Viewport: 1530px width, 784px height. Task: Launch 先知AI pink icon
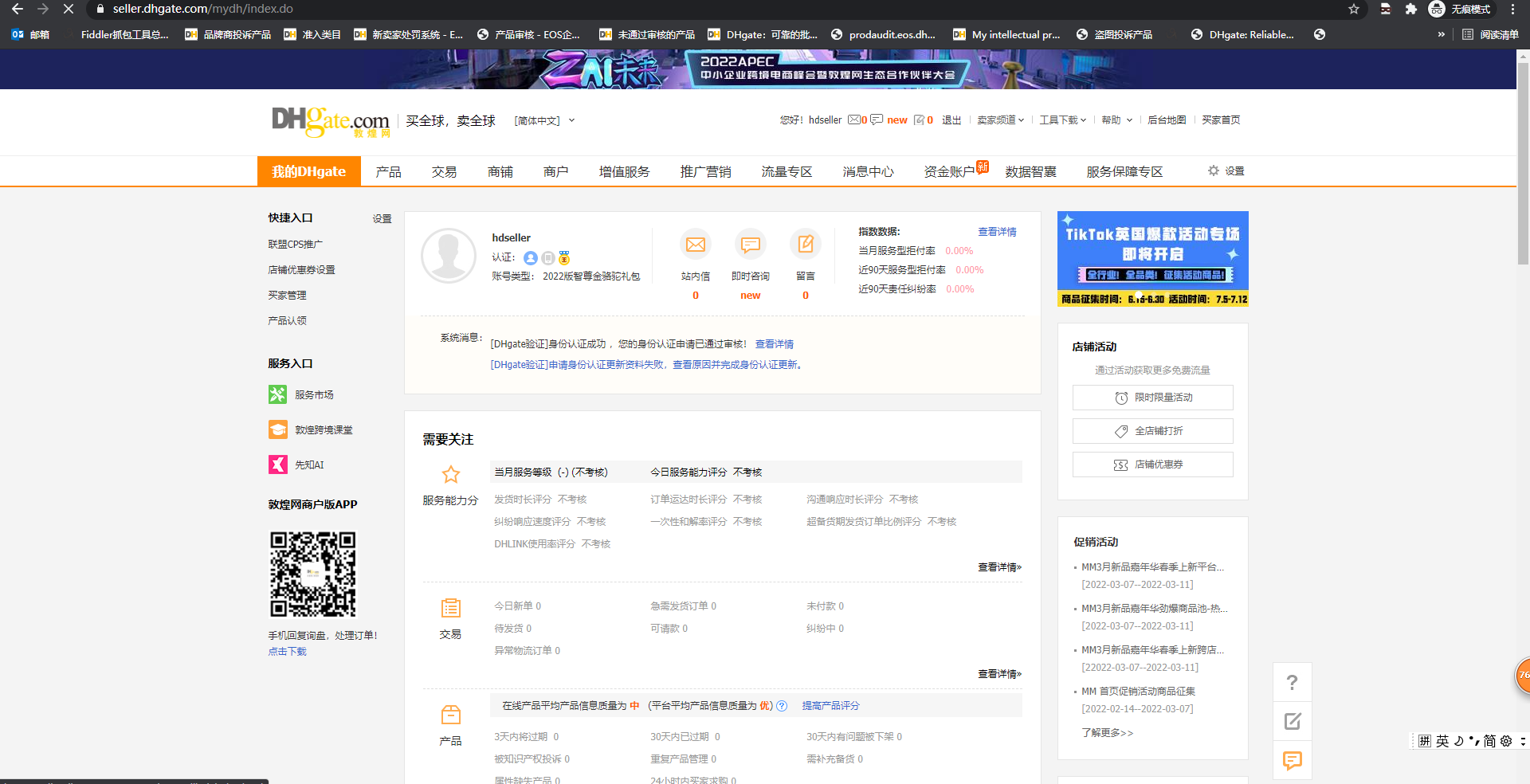277,465
